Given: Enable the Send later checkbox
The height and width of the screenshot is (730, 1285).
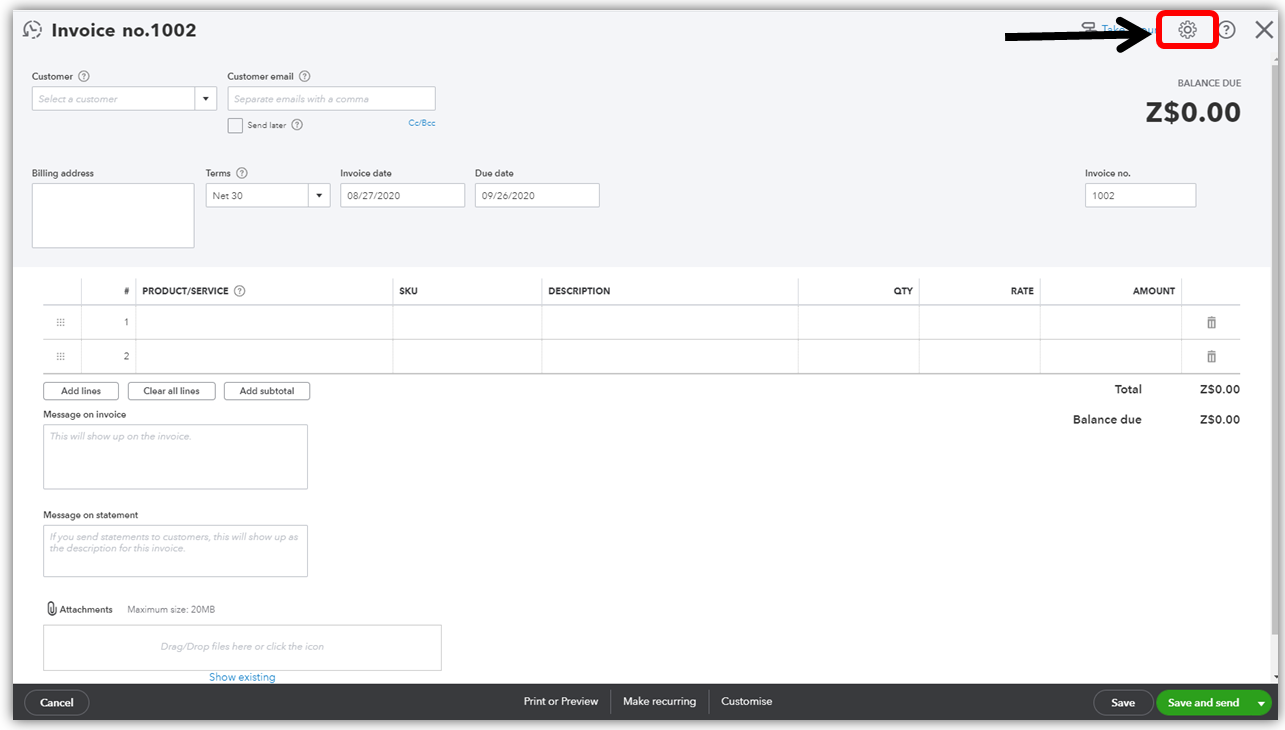Looking at the screenshot, I should click(235, 125).
